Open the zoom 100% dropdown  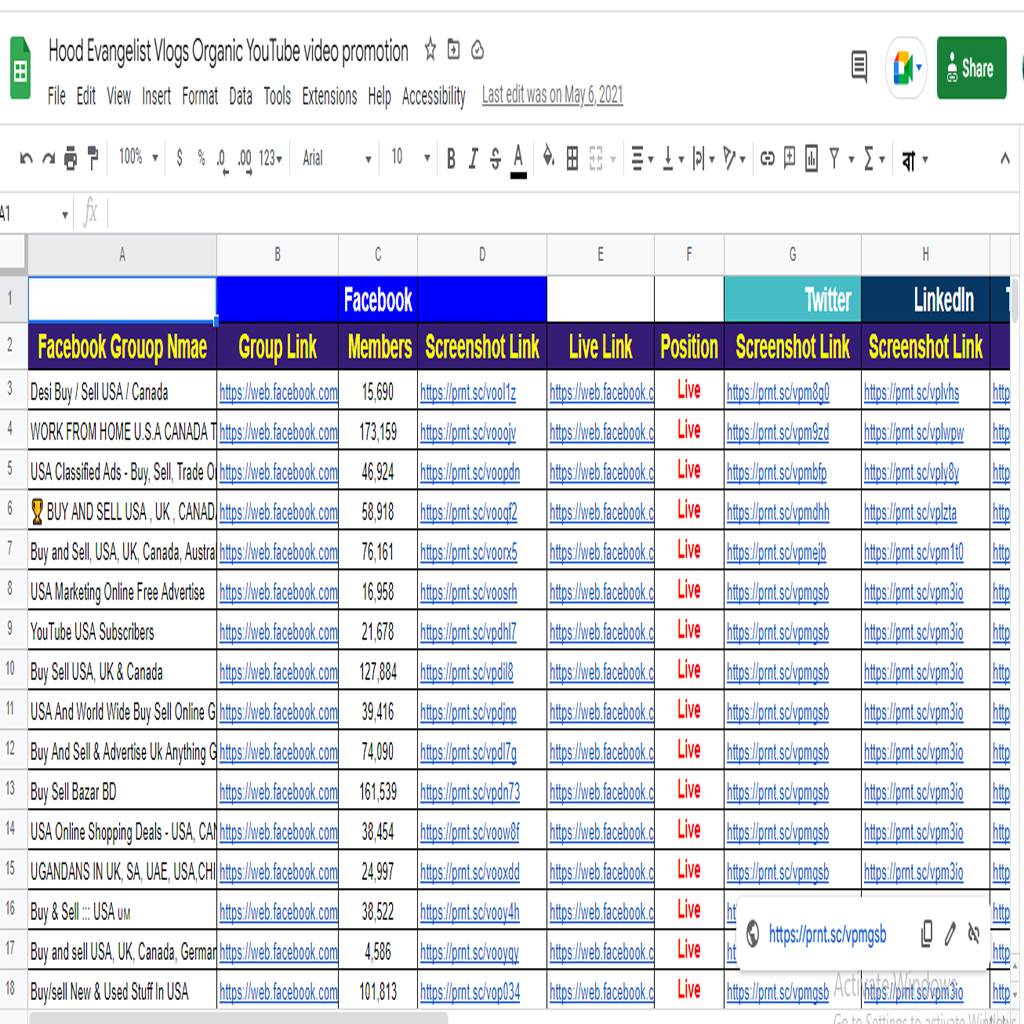[x=138, y=157]
